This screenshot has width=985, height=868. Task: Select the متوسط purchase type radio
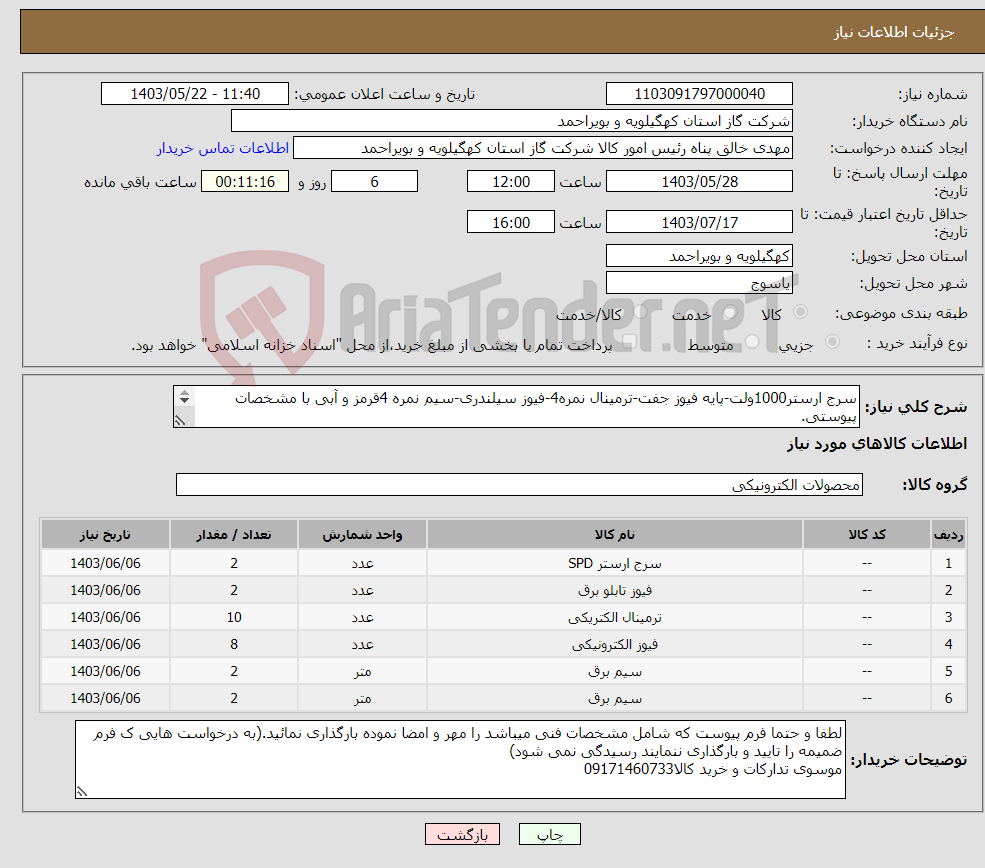(752, 342)
